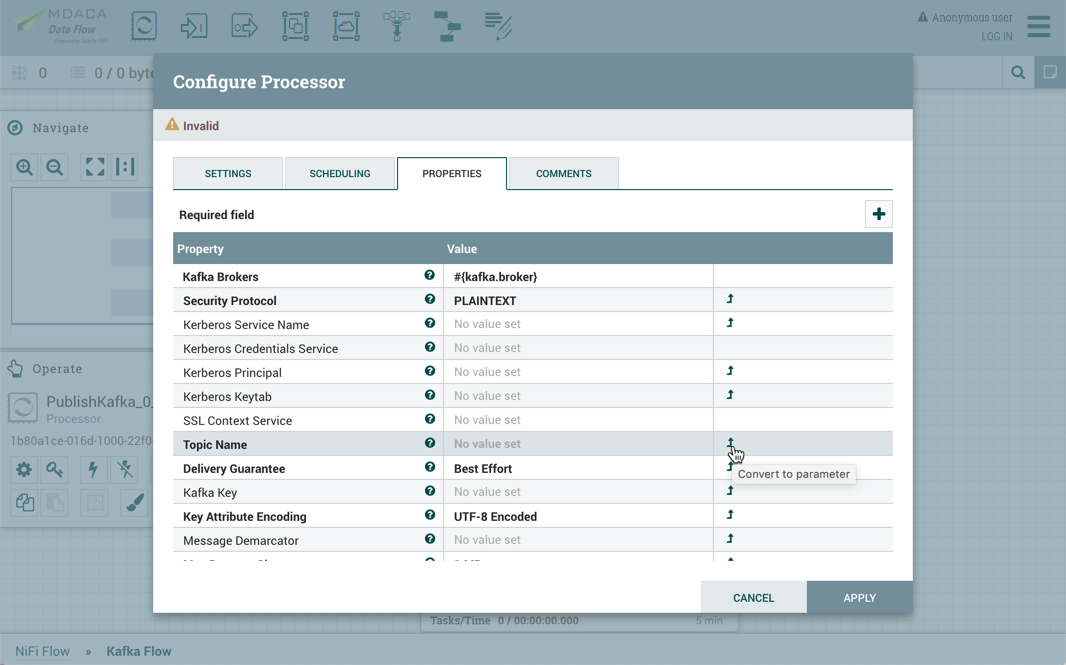This screenshot has height=665, width=1066.
Task: Click help icon next to SSL Context Service
Action: tap(429, 420)
